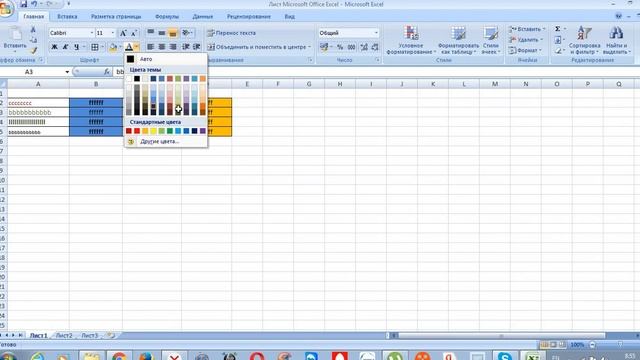Toggle center horizontal alignment
This screenshot has height=360, width=640.
click(162, 47)
